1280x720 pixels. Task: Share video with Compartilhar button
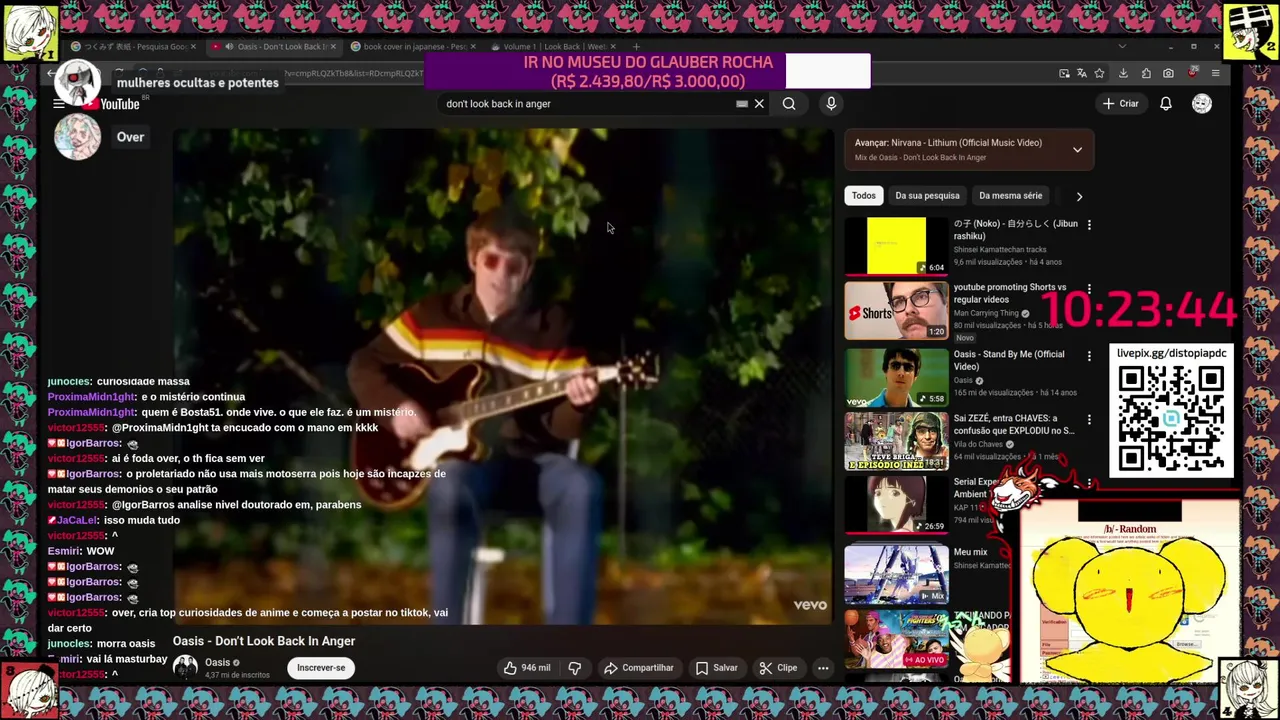click(639, 667)
